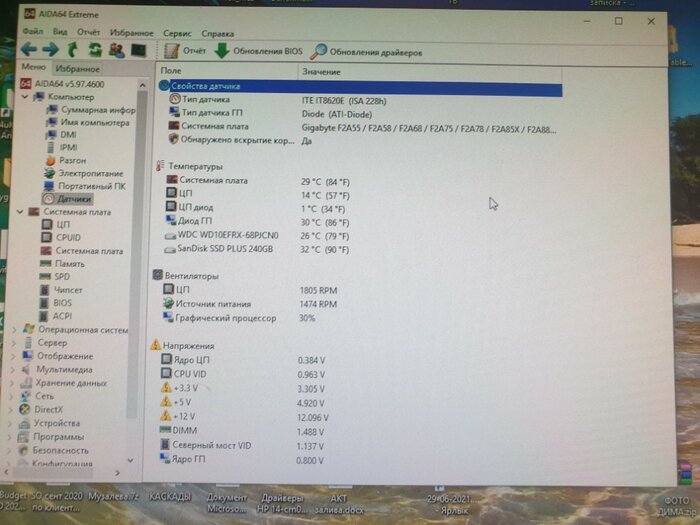Open the Избранное menu in menu bar
The height and width of the screenshot is (525, 700).
pyautogui.click(x=131, y=33)
